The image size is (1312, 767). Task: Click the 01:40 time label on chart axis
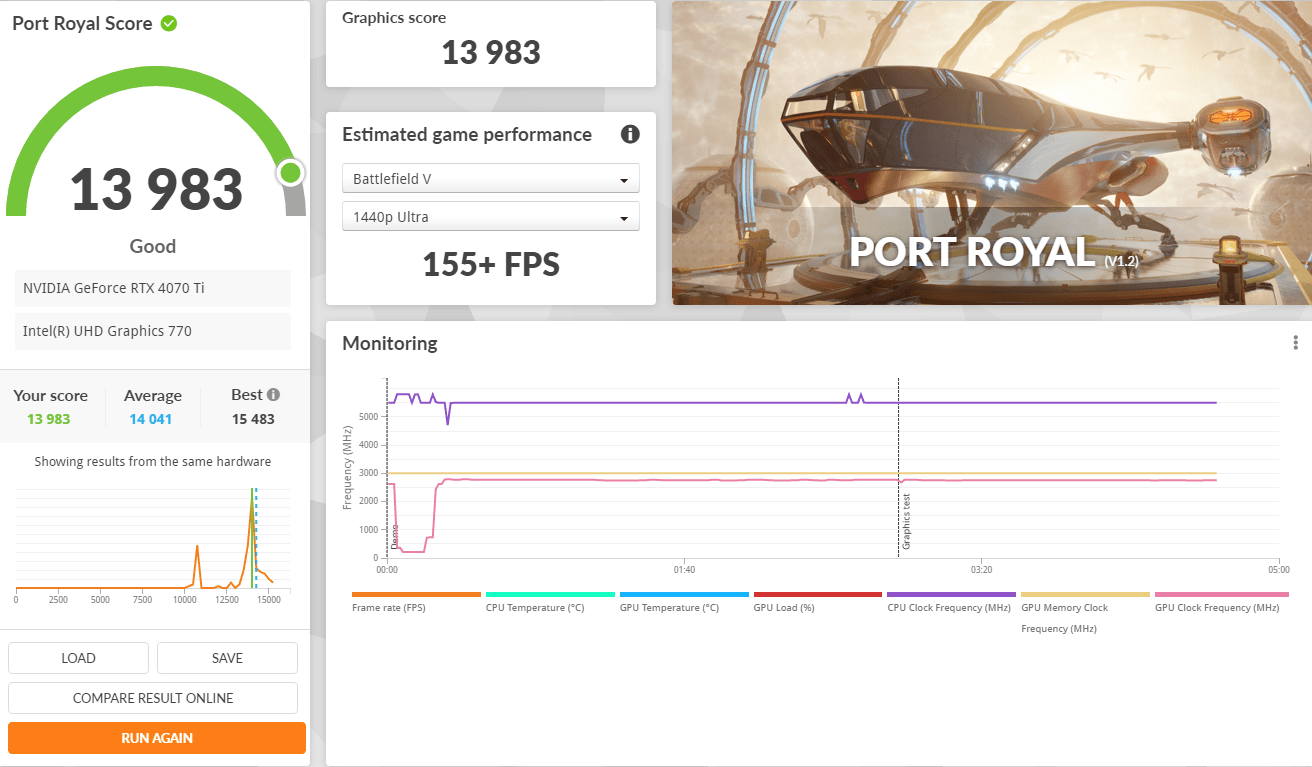coord(684,570)
